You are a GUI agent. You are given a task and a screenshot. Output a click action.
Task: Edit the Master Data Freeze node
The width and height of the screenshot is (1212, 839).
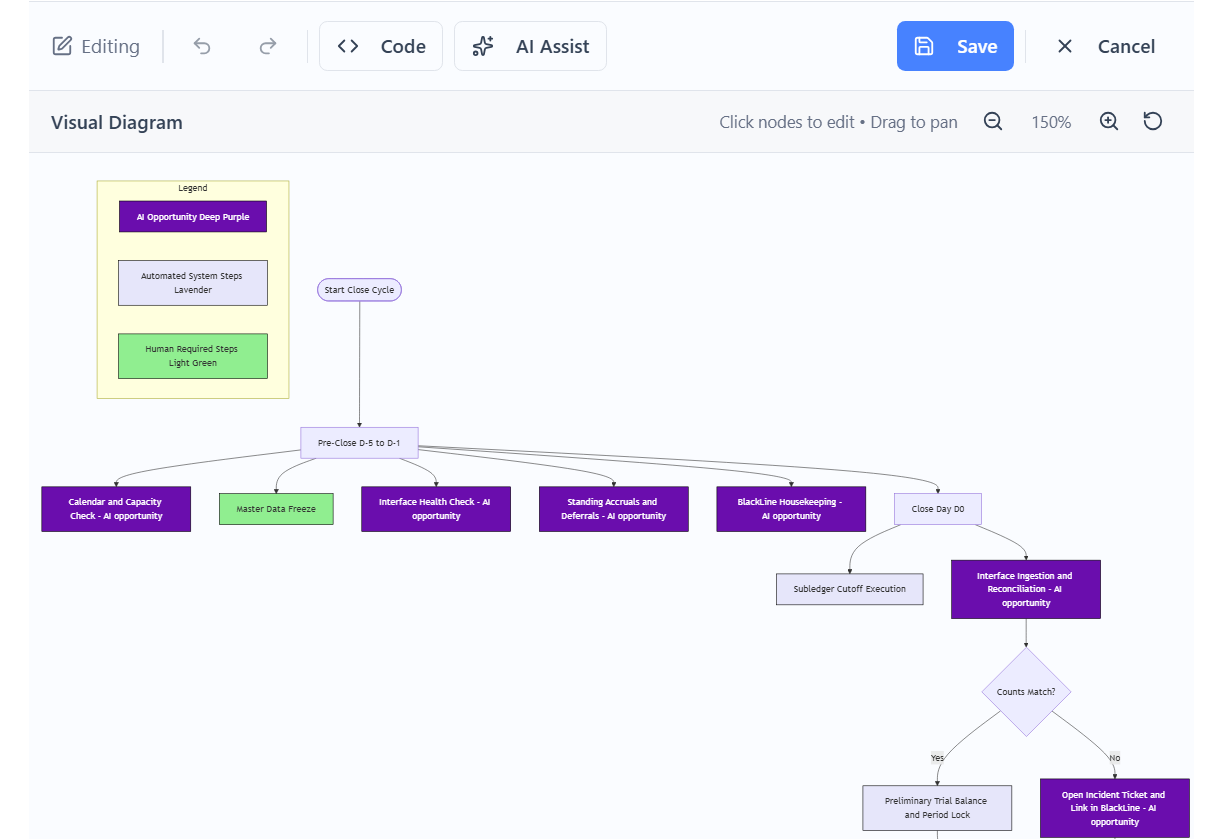coord(276,508)
